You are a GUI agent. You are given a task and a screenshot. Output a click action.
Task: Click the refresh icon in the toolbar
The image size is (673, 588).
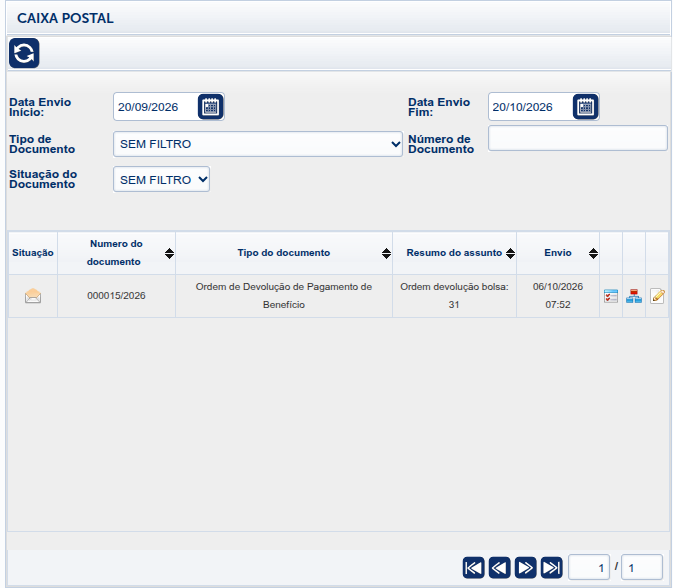(x=24, y=53)
